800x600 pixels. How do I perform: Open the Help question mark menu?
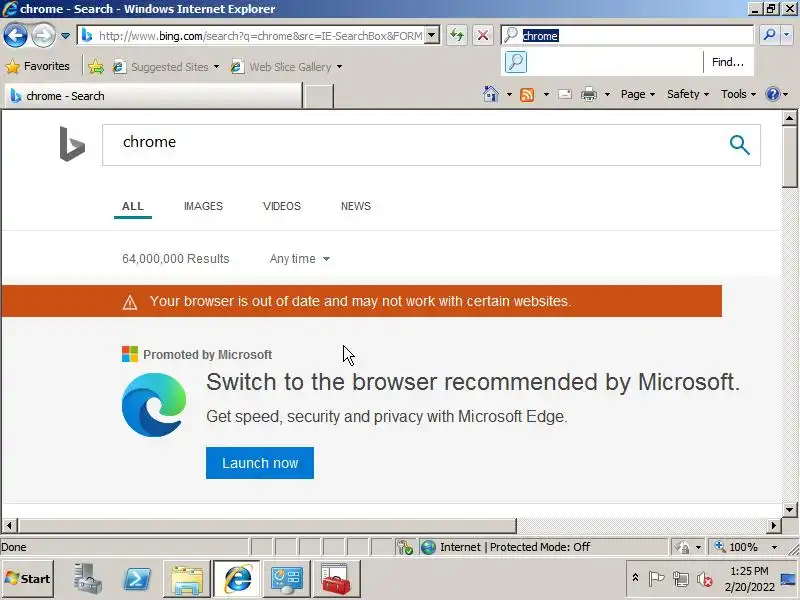coord(777,94)
